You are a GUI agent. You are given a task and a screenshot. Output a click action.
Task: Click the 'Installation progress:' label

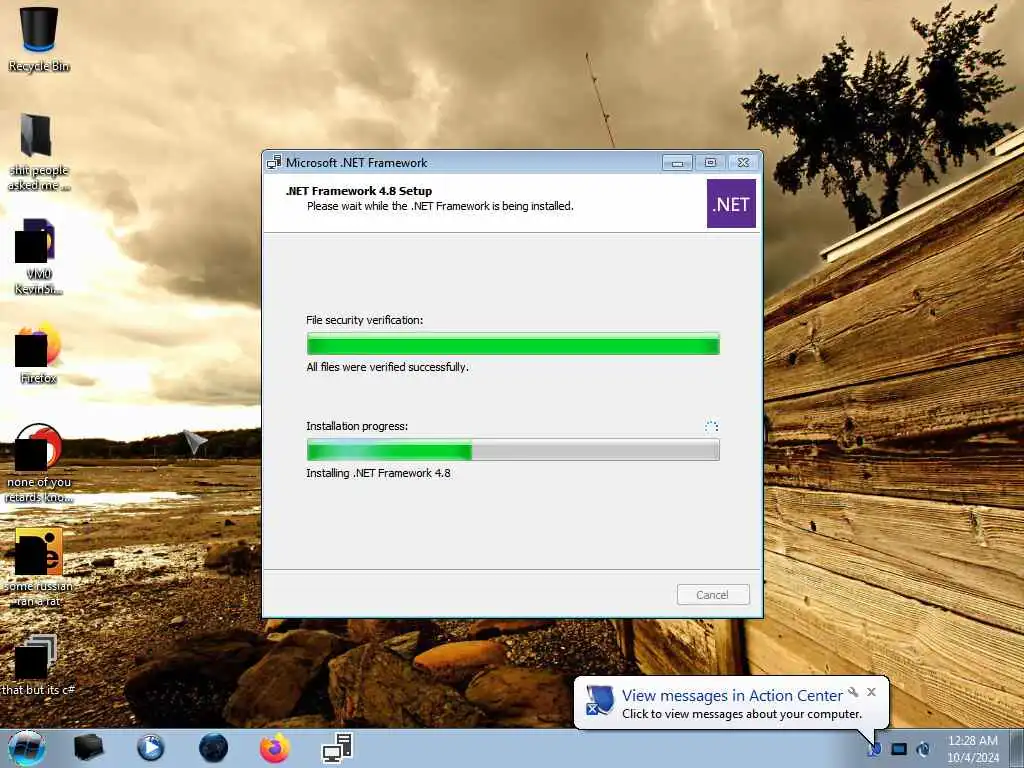(x=357, y=426)
